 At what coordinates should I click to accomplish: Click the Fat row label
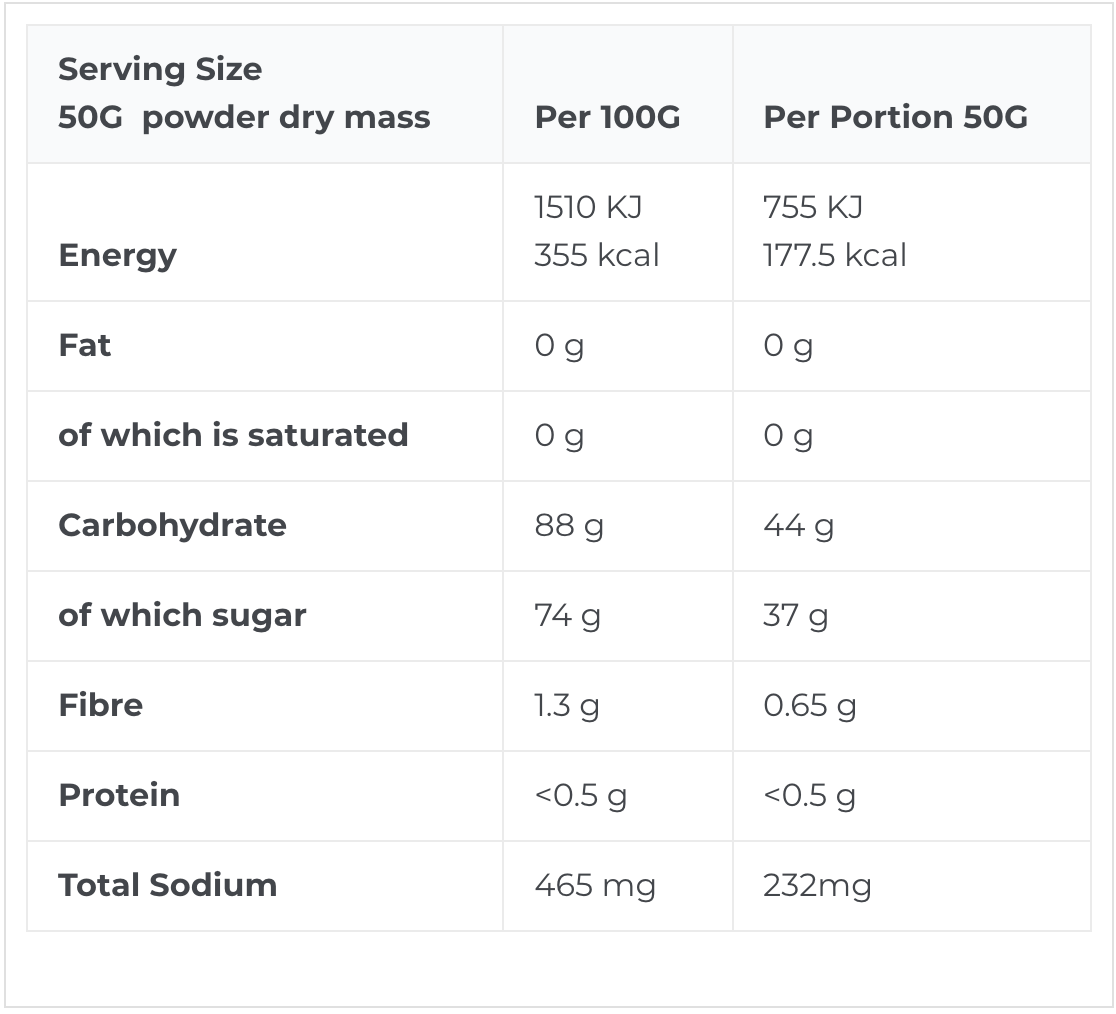point(85,345)
